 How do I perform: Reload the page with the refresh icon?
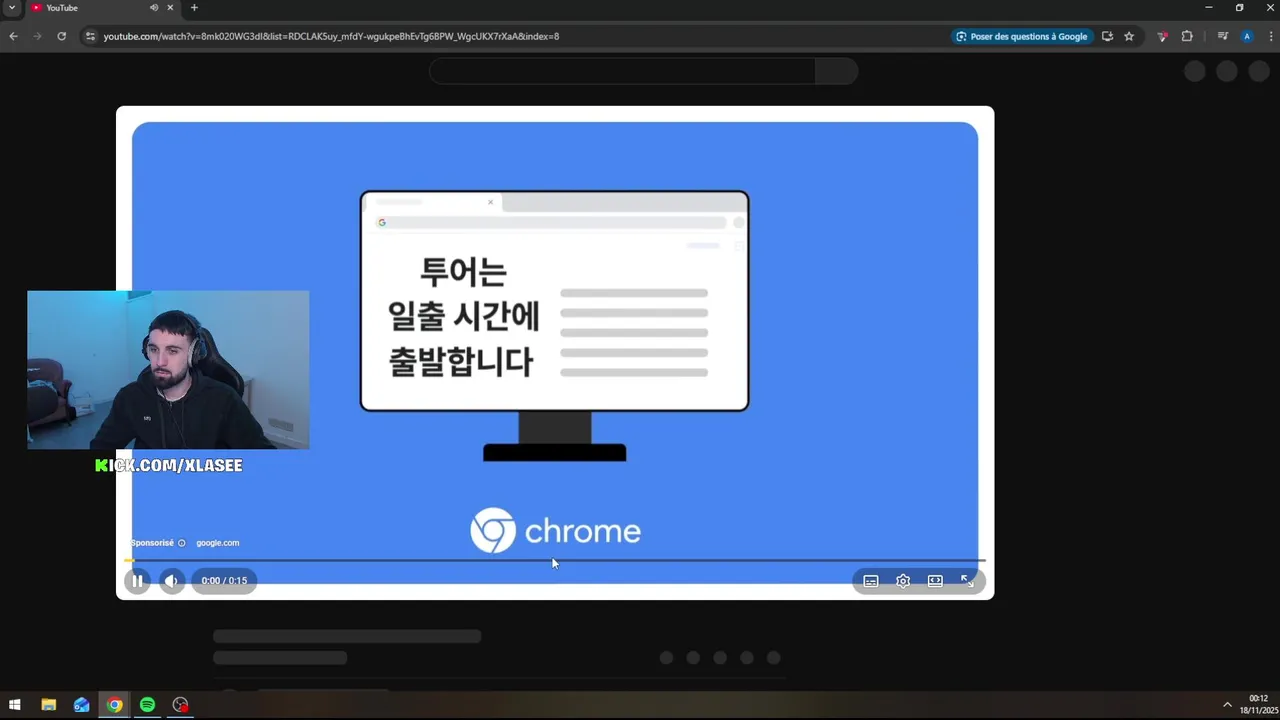pyautogui.click(x=61, y=36)
